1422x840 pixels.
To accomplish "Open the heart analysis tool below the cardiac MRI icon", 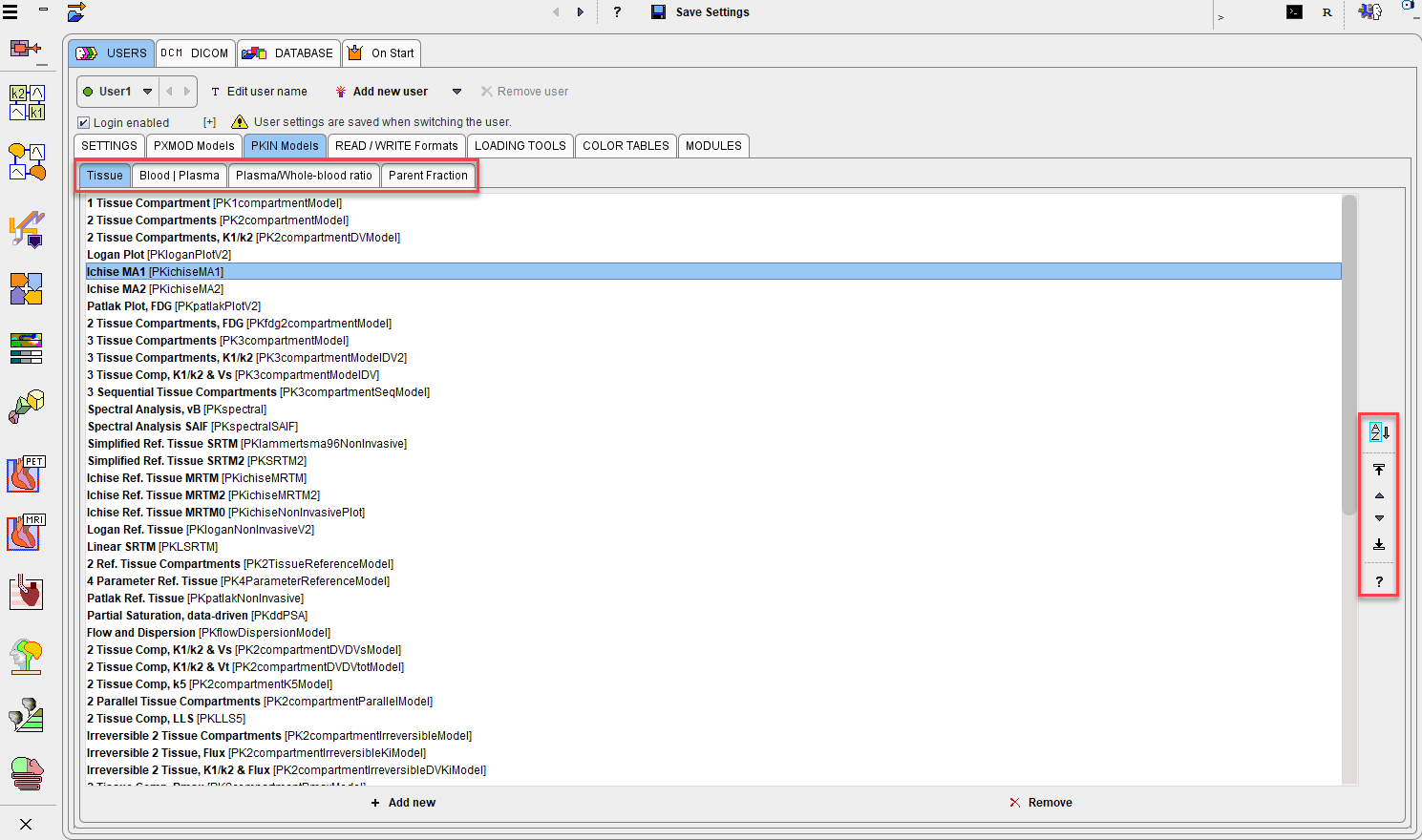I will pos(27,593).
